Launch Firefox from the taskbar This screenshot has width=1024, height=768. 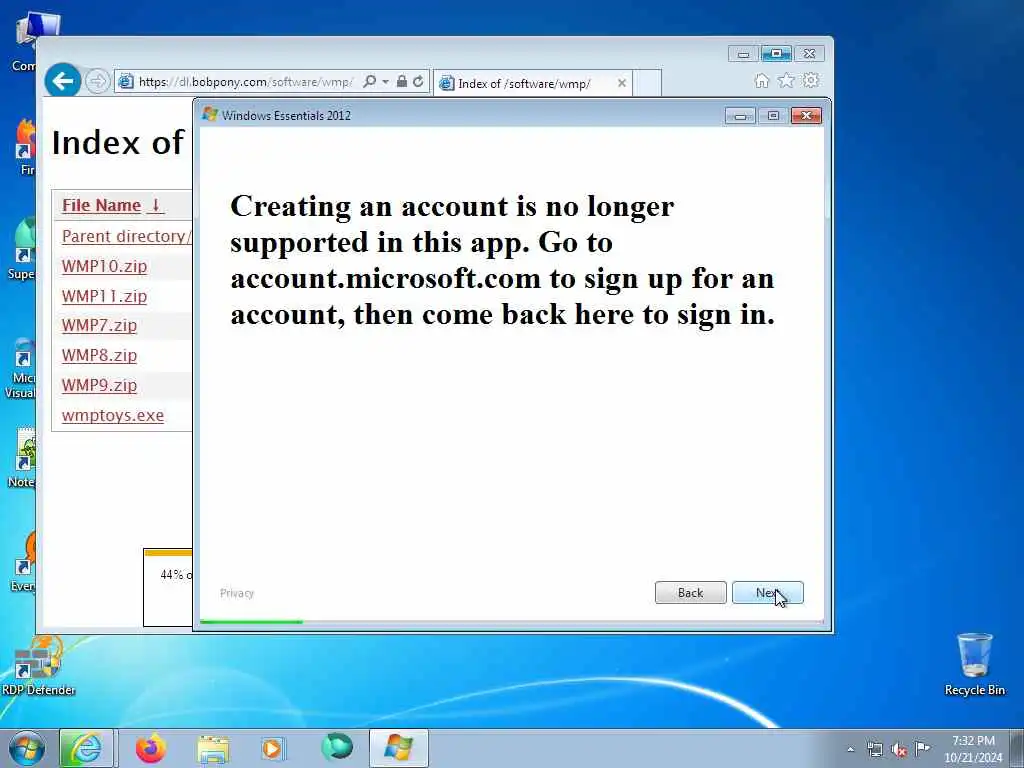pos(151,748)
